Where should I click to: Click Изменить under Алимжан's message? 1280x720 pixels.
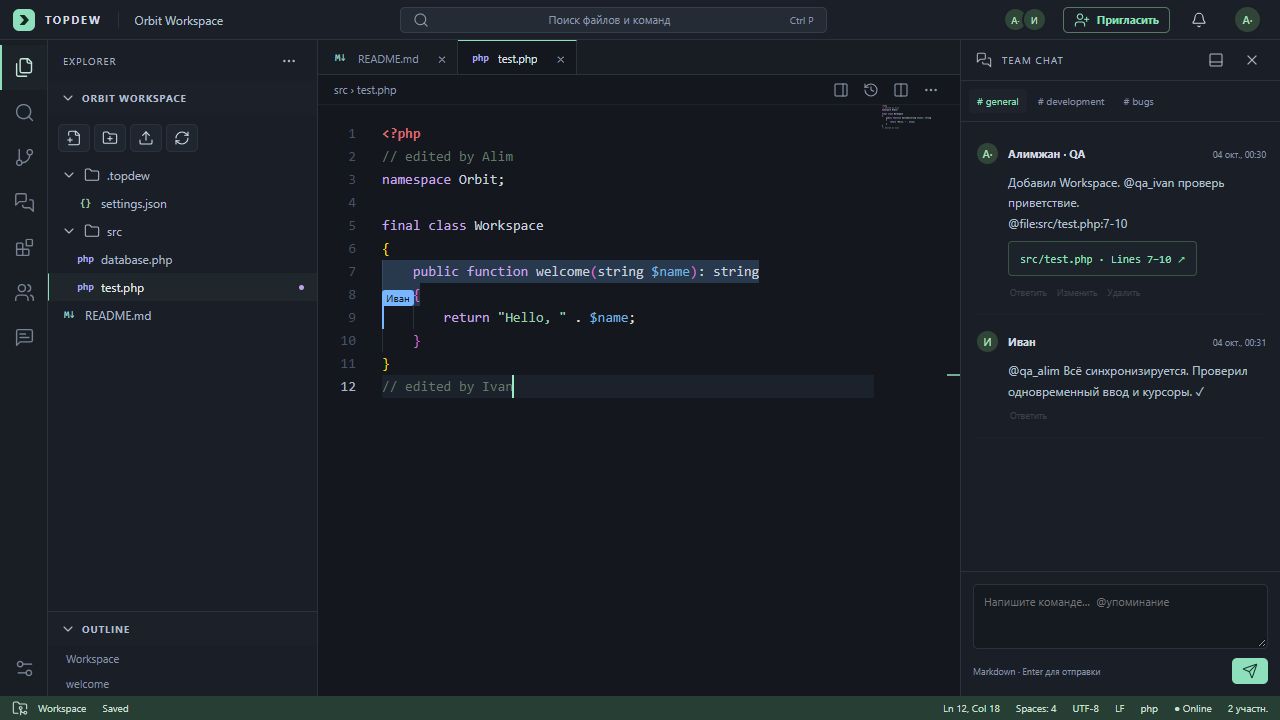tap(1077, 293)
